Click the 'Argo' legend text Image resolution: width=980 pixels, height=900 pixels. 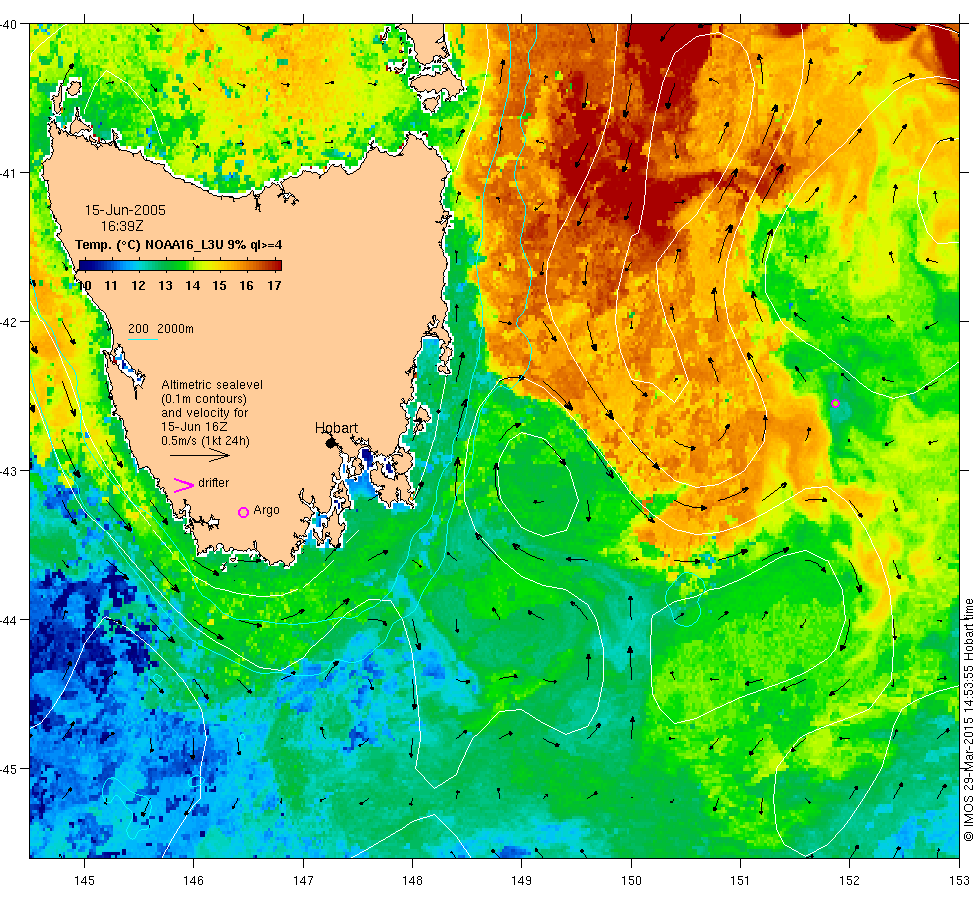pos(266,510)
